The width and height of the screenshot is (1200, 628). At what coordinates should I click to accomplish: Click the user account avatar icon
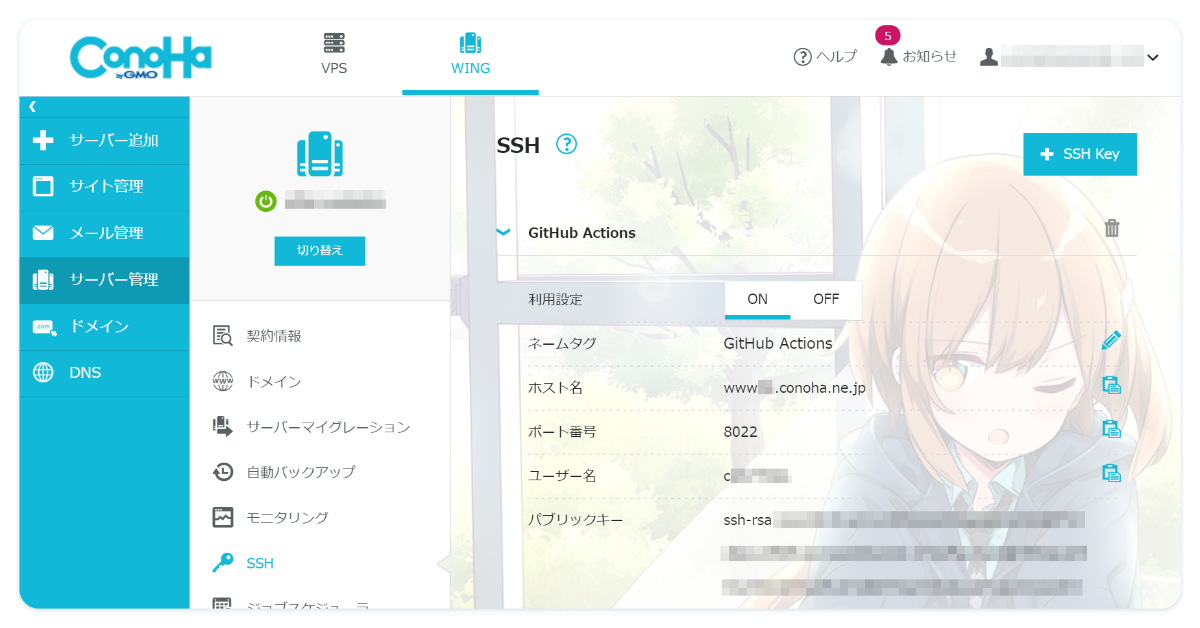tap(988, 57)
